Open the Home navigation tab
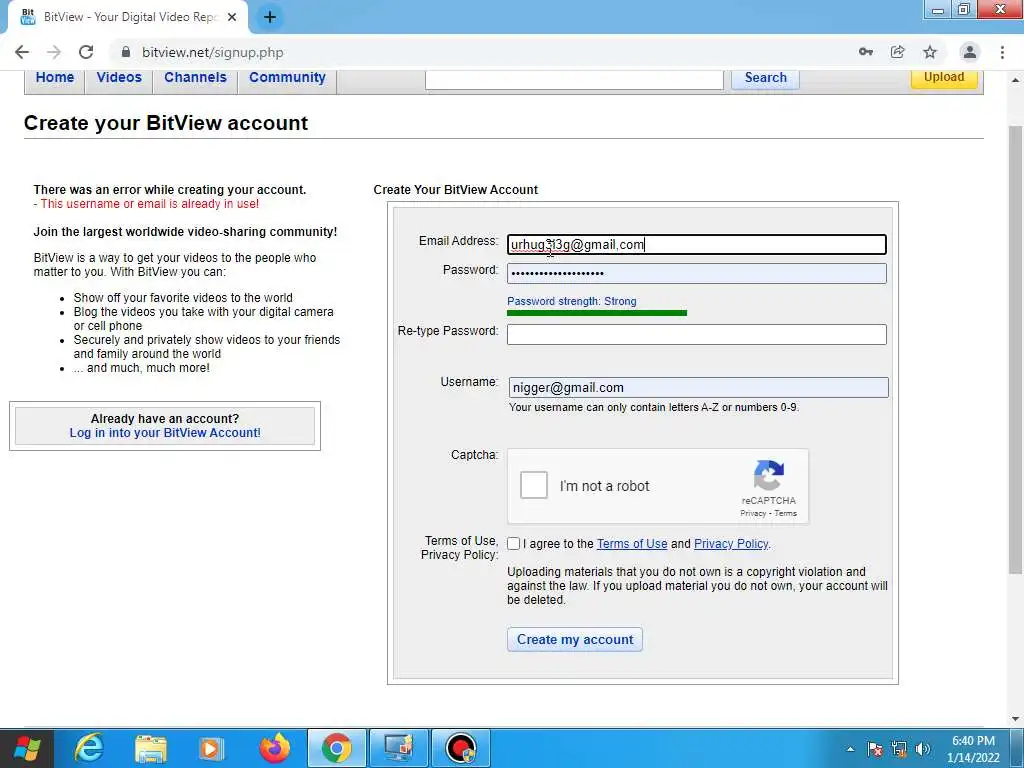1024x768 pixels. 55,78
